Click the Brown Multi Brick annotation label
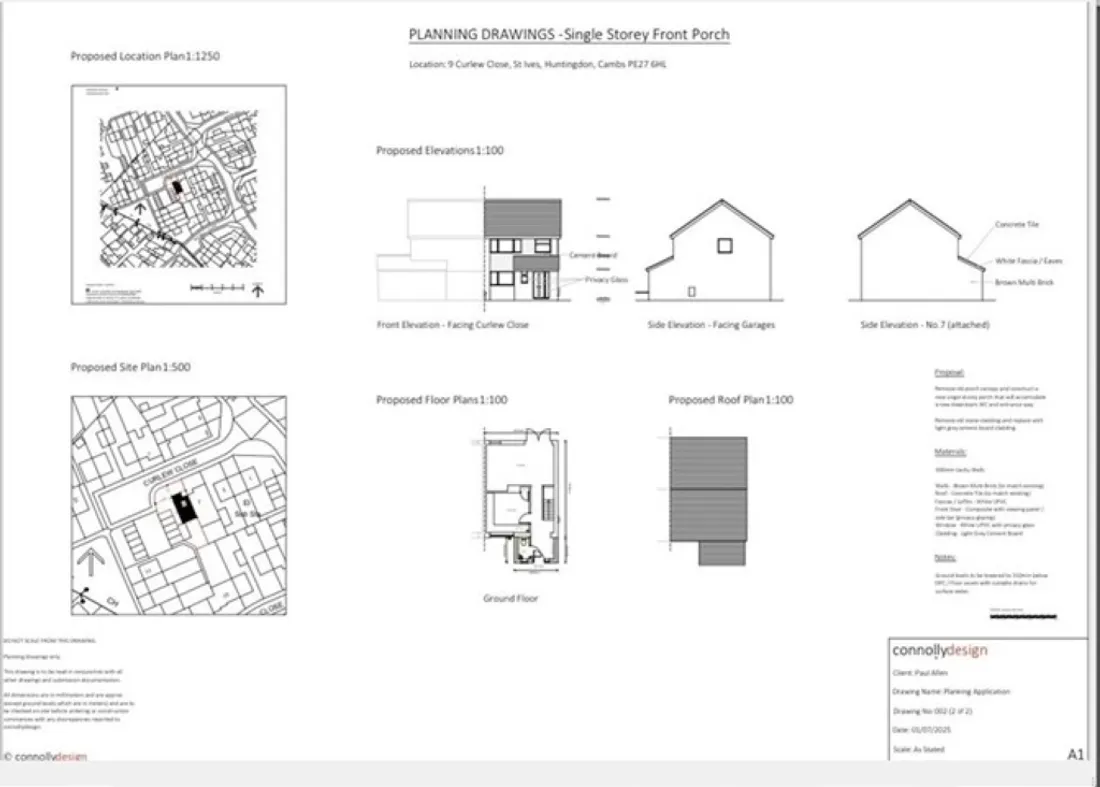1100x787 pixels. coord(1024,282)
